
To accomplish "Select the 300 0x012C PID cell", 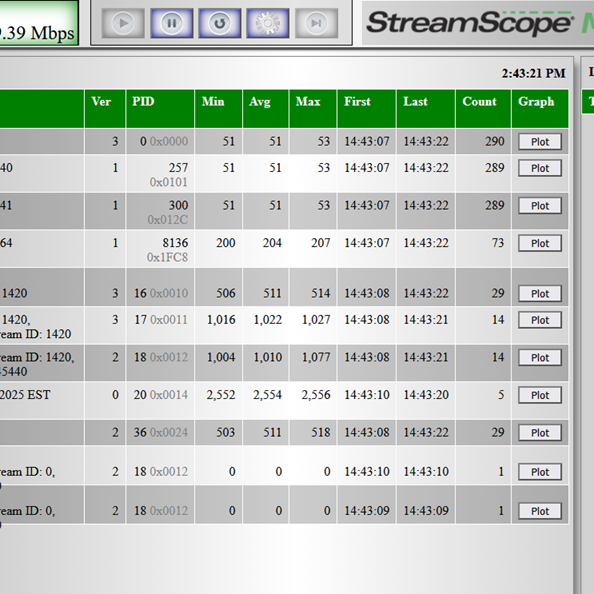I will pos(160,211).
